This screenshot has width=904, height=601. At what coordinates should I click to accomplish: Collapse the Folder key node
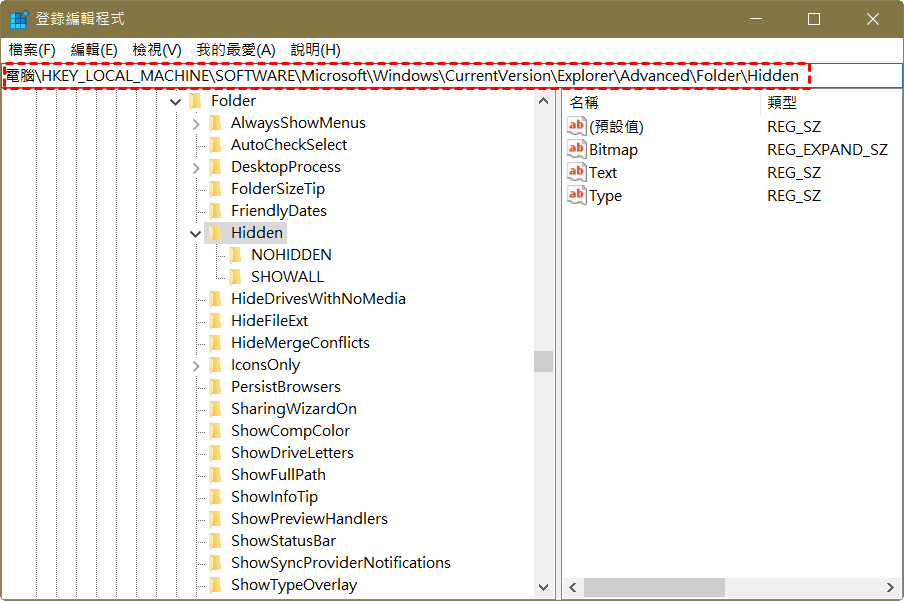tap(176, 102)
